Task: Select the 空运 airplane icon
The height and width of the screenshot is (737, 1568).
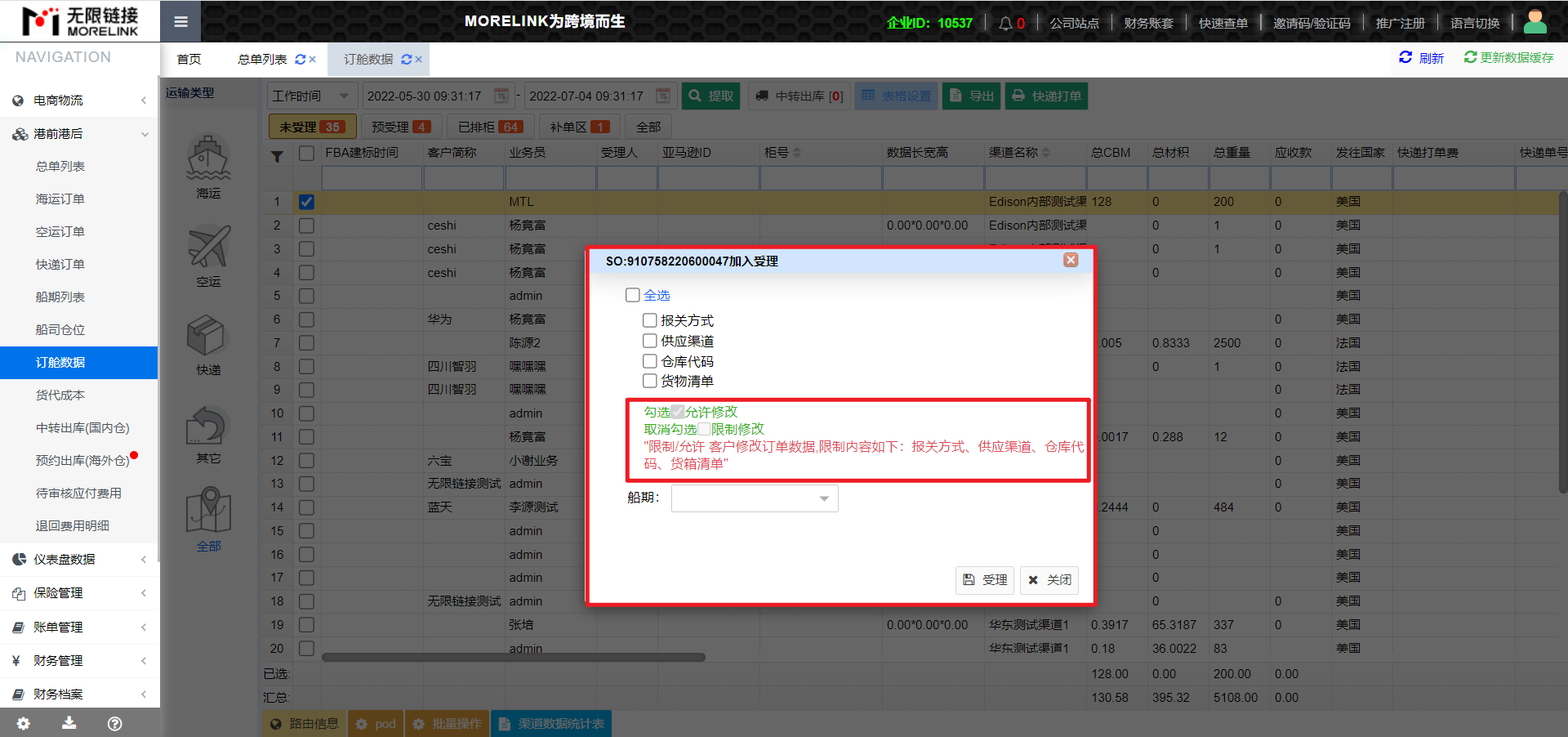Action: pyautogui.click(x=208, y=247)
